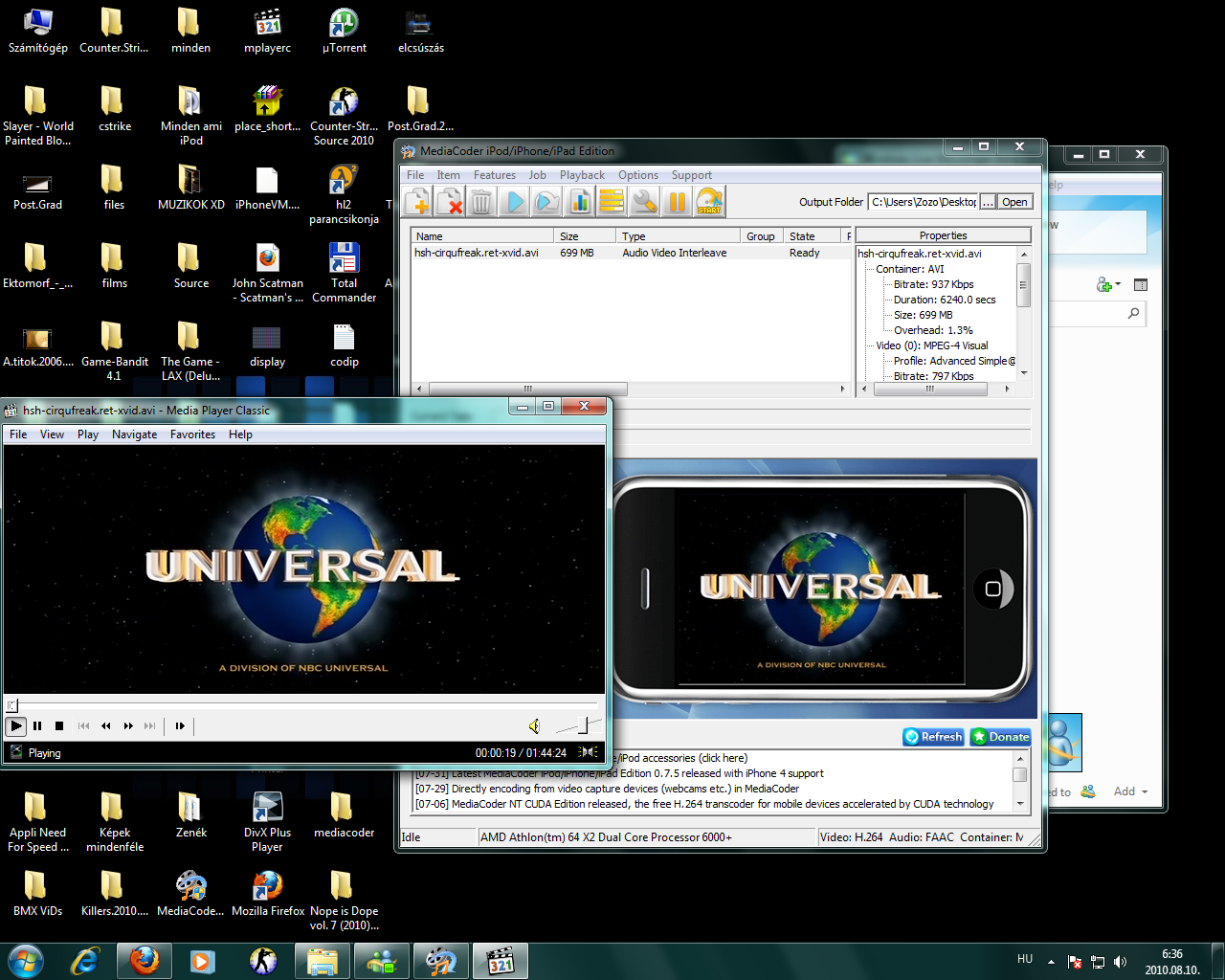Click 'Overhead: 1.3%' property entry

click(x=933, y=330)
